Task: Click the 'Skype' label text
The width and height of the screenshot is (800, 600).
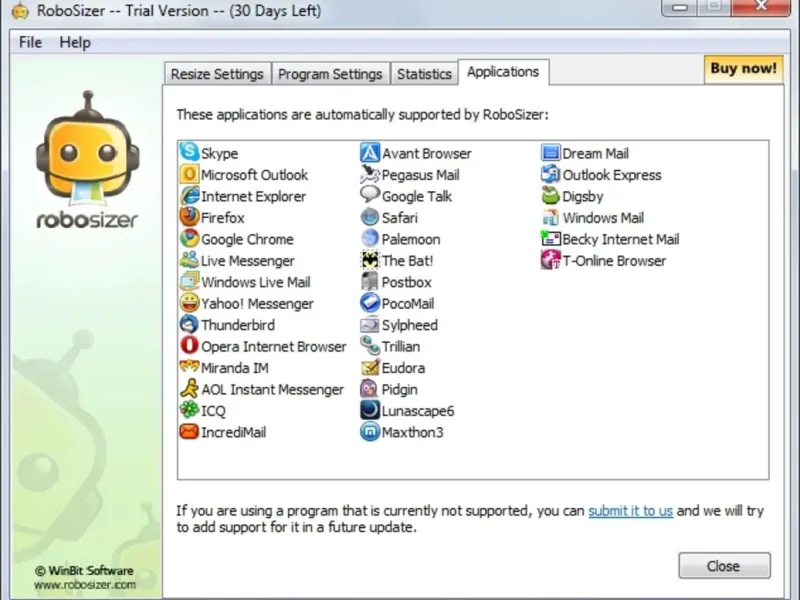Action: (219, 154)
